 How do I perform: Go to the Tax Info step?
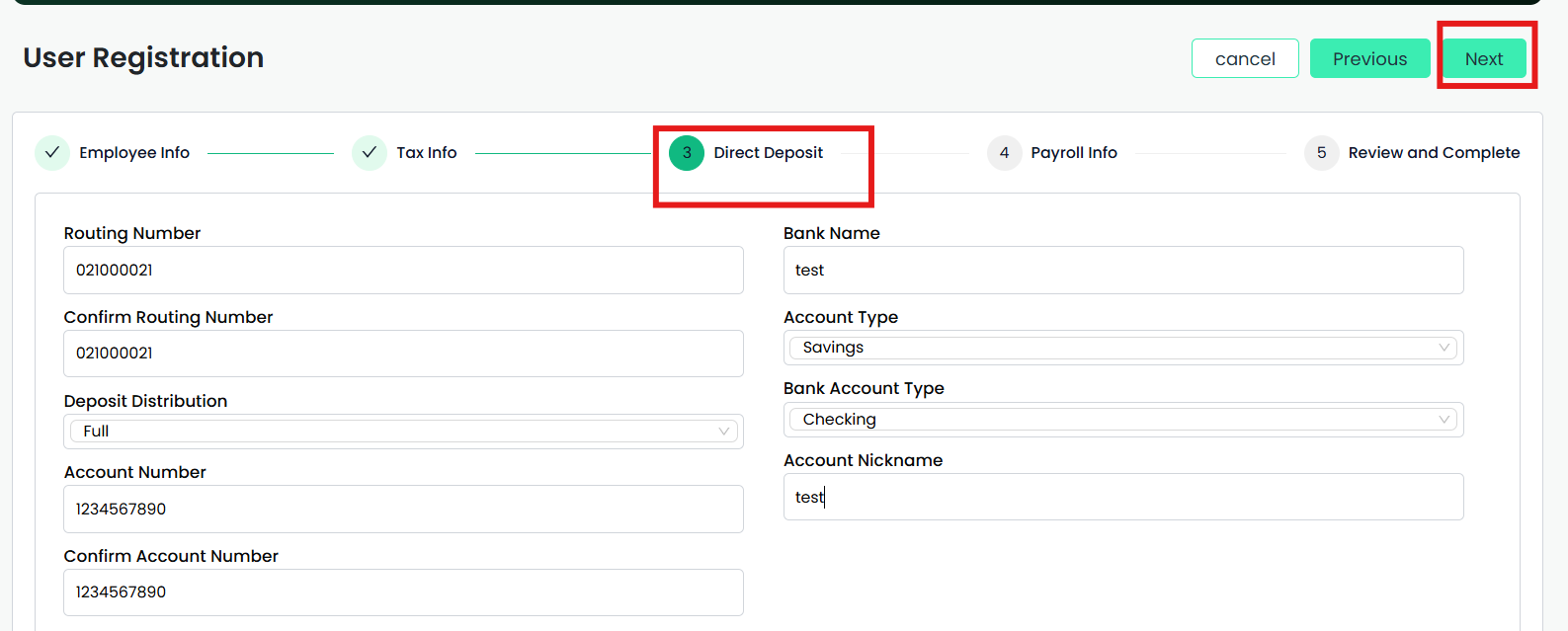point(427,153)
